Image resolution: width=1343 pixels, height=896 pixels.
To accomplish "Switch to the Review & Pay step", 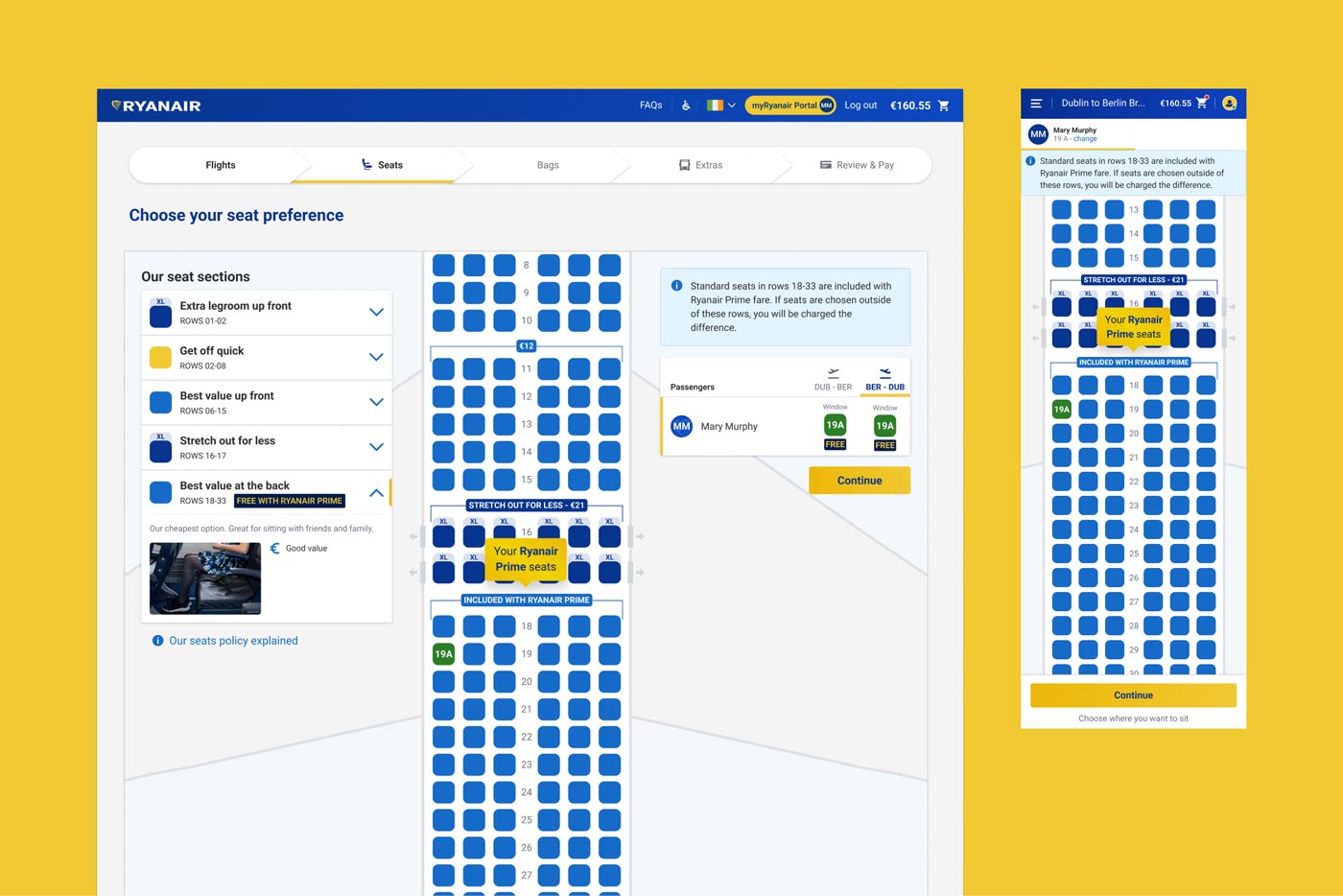I will 857,165.
